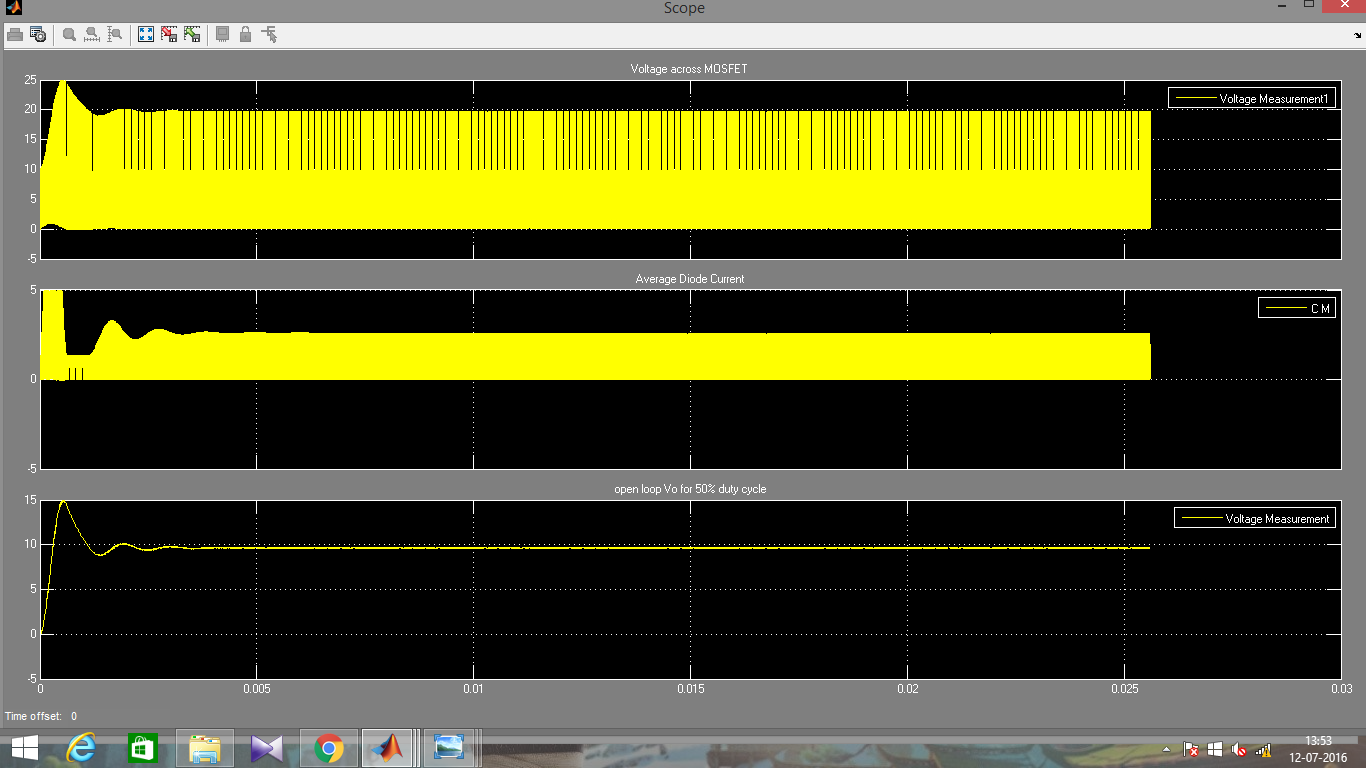Activate the Zoom tool
1366x768 pixels.
coord(68,34)
